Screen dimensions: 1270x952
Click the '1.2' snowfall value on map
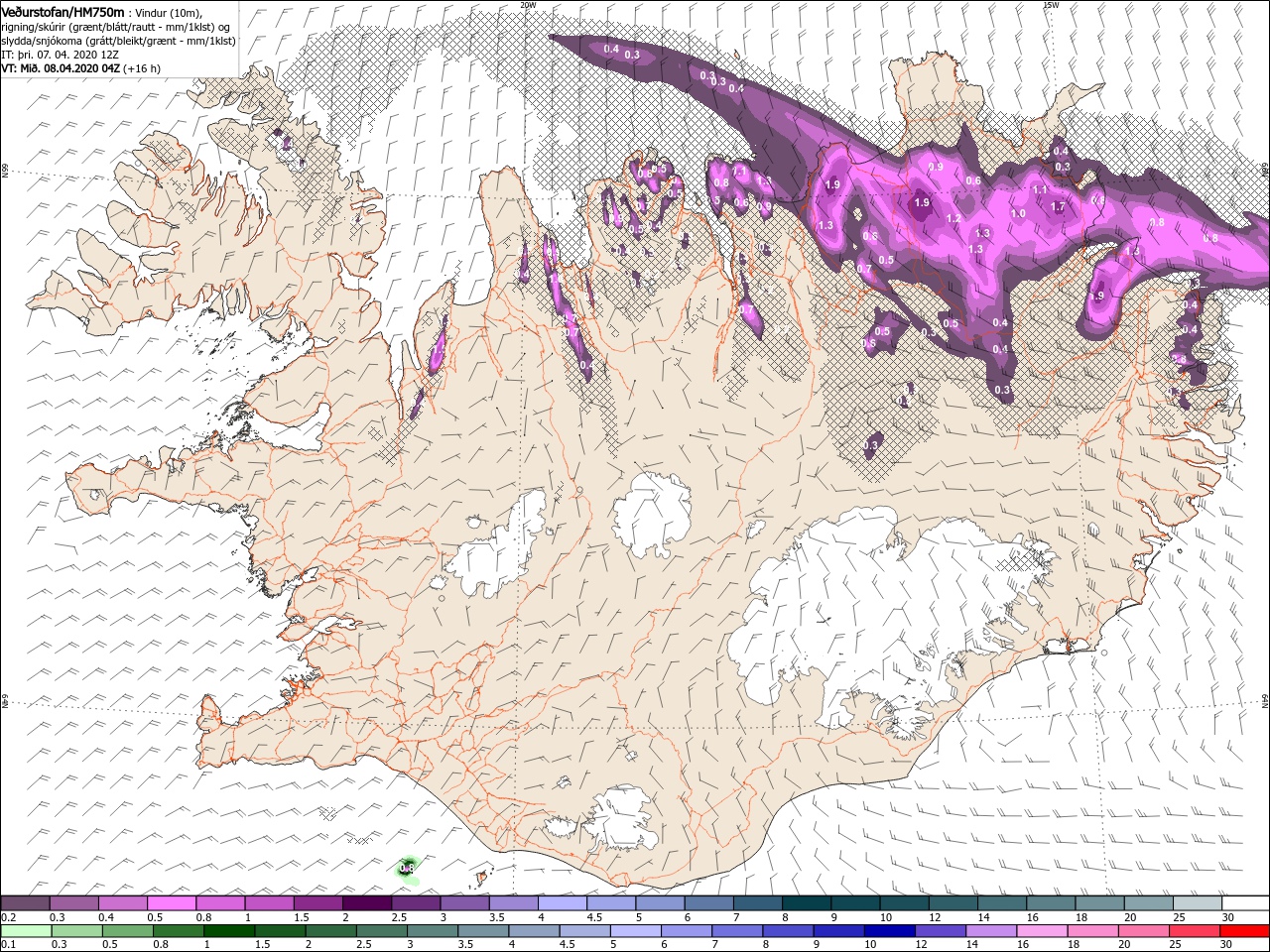(953, 218)
